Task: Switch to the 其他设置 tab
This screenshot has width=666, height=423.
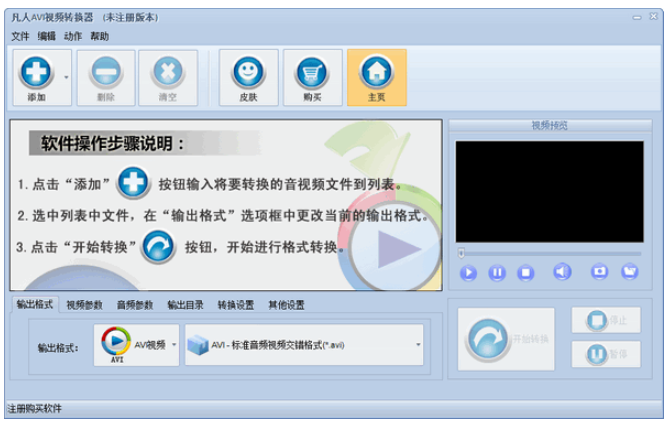Action: coord(286,305)
